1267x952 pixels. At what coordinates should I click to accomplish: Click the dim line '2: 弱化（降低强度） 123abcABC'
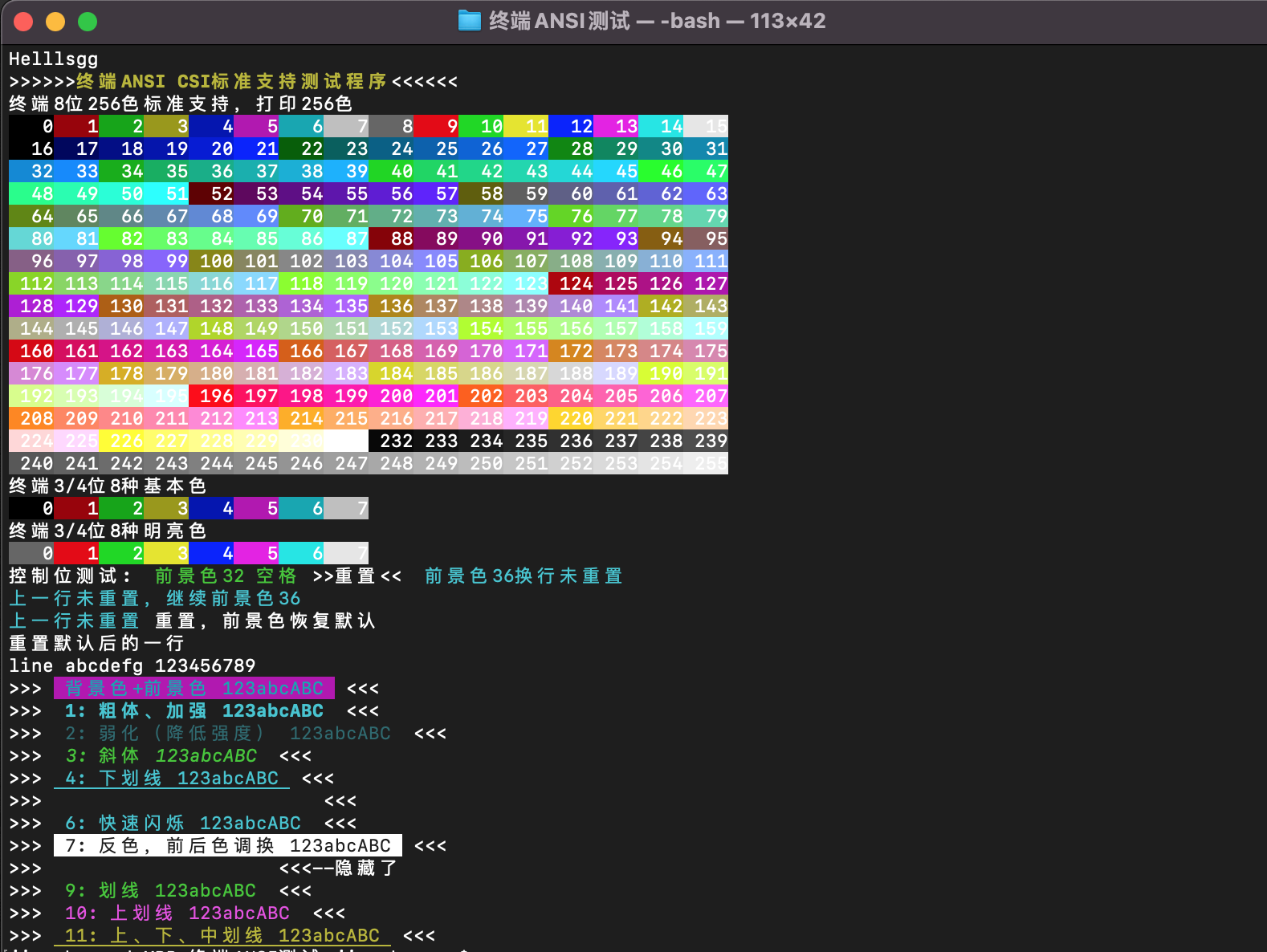[x=228, y=733]
